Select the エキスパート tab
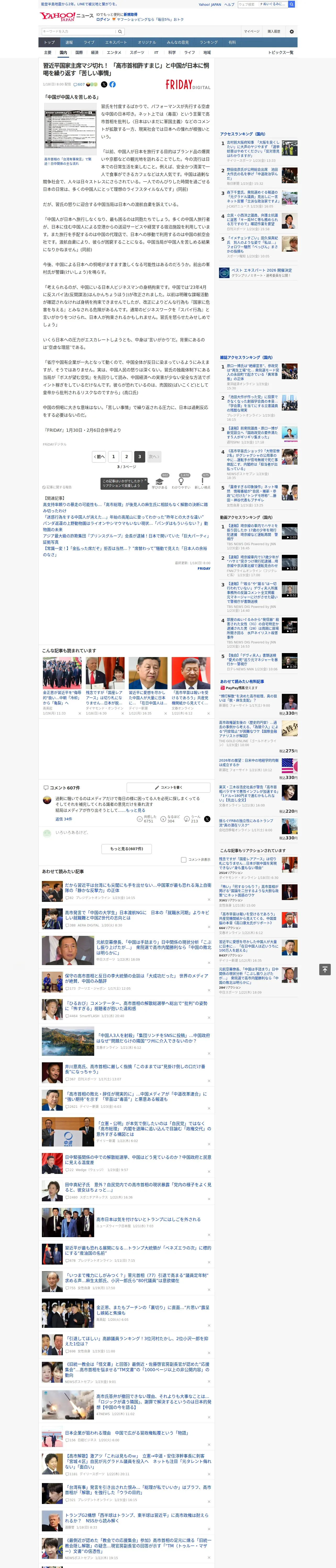This screenshot has height=1568, width=336. pos(116,43)
